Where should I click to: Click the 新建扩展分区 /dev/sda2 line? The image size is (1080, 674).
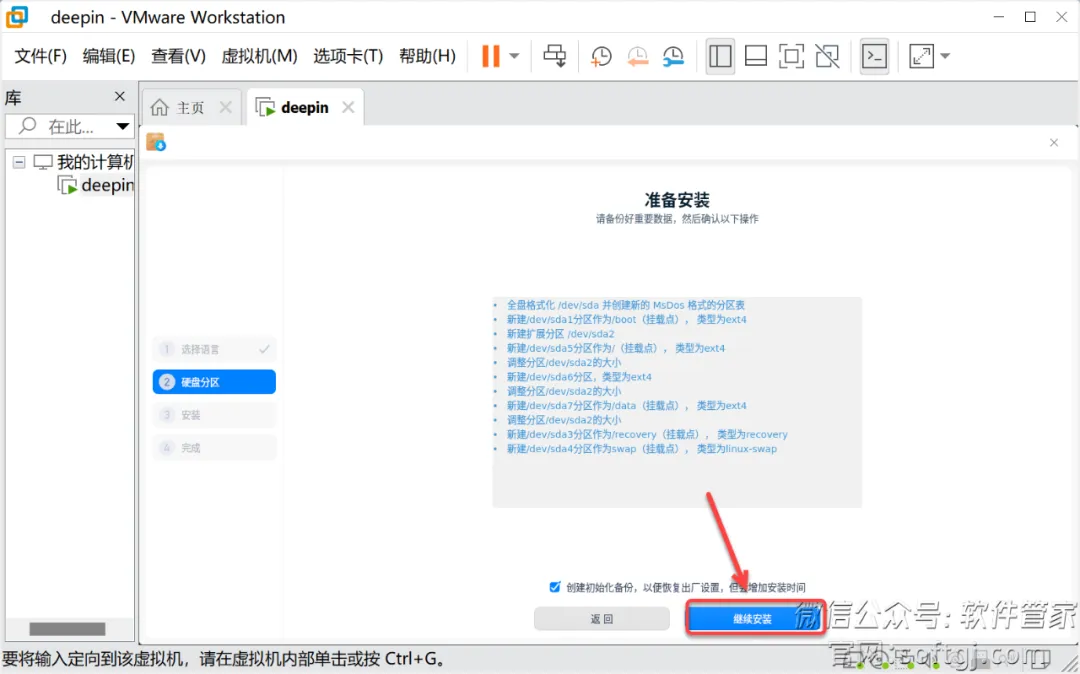click(560, 334)
